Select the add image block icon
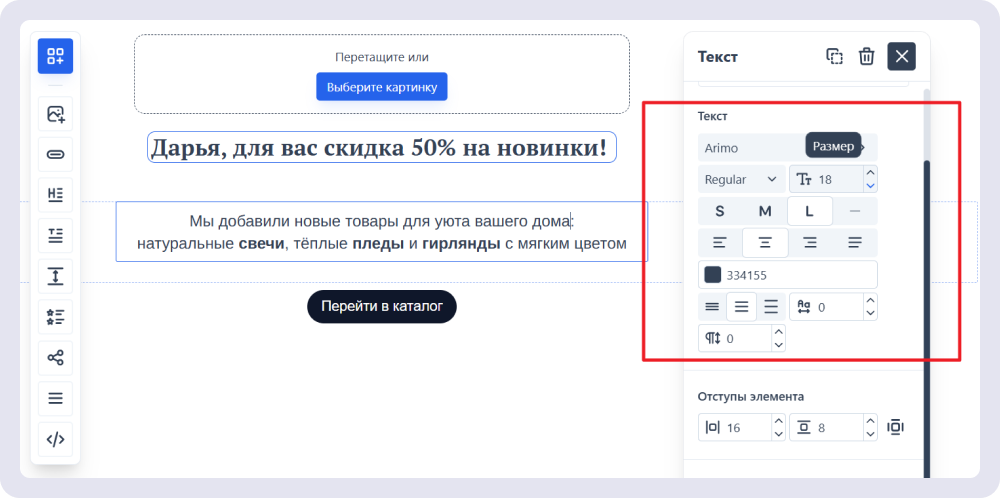This screenshot has width=1000, height=498. pos(55,114)
